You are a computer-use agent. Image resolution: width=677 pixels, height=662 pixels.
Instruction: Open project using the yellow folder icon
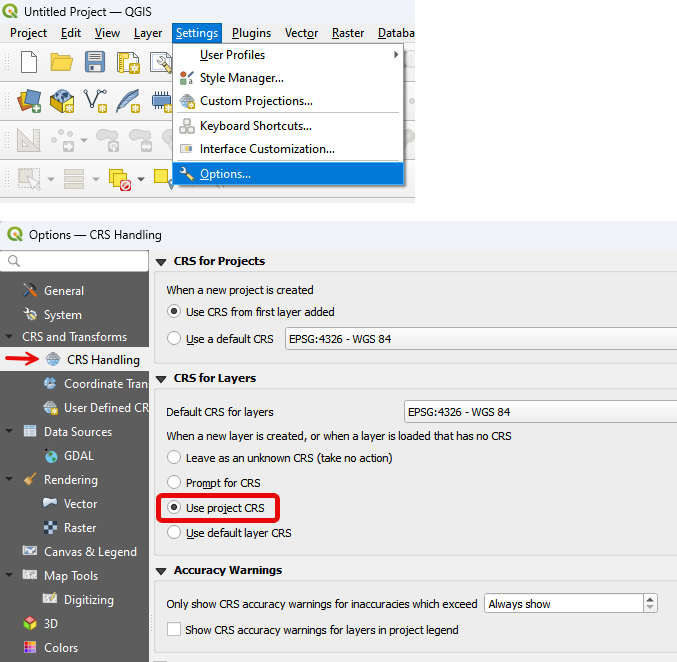62,62
